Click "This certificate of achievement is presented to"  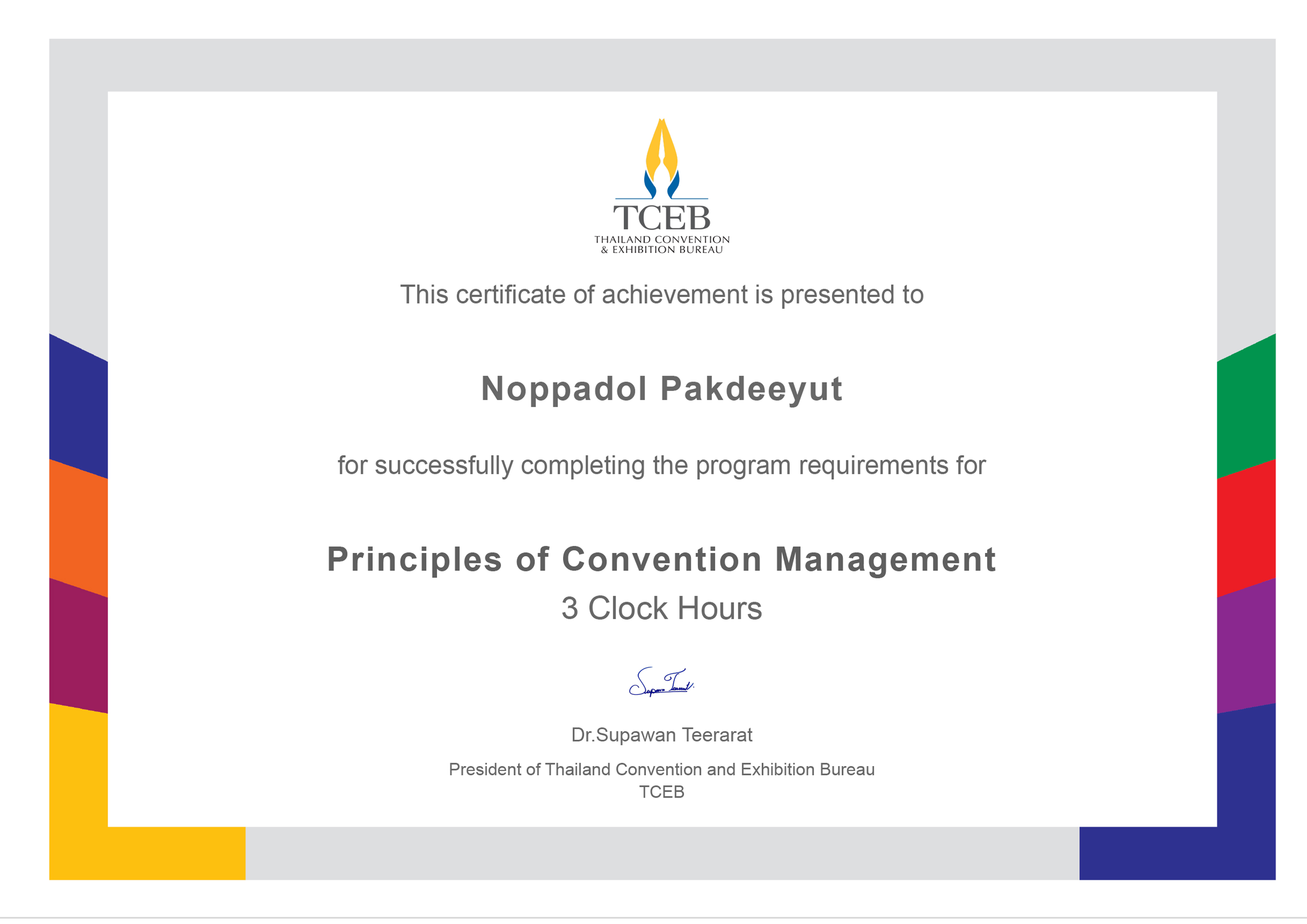[x=661, y=295]
